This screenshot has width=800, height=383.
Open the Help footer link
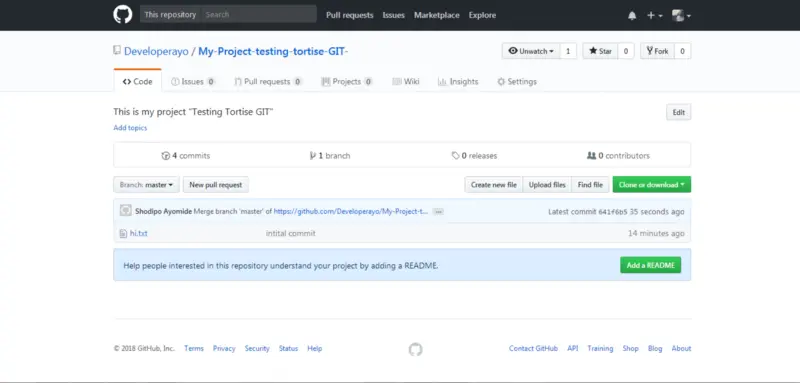315,348
